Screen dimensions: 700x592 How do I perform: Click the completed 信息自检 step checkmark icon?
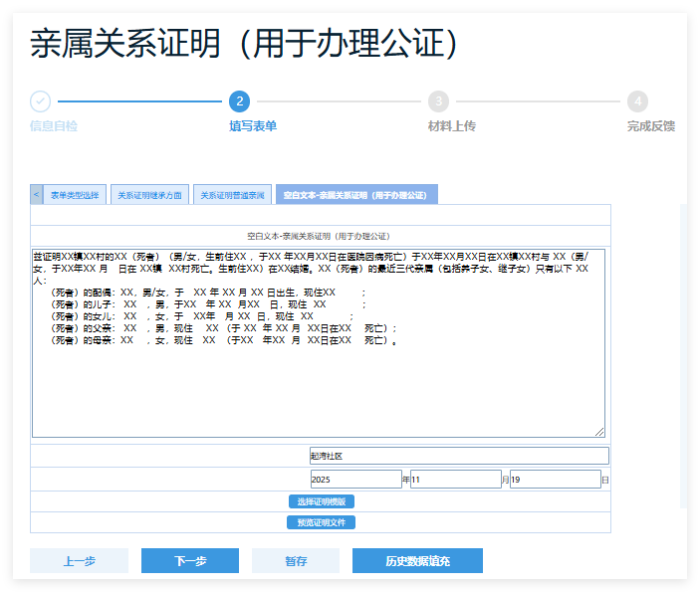pos(40,101)
